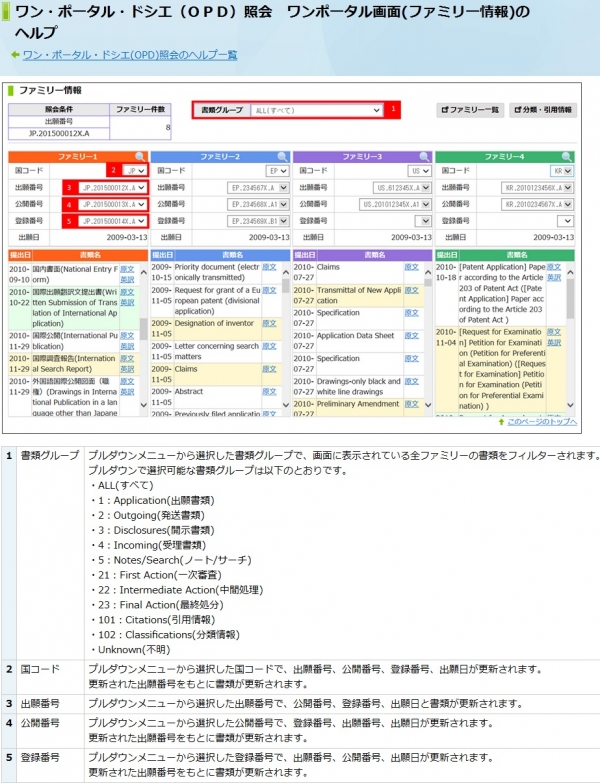600x783 pixels.
Task: Open 英訳 link for National Entry Form
Action: [127, 280]
